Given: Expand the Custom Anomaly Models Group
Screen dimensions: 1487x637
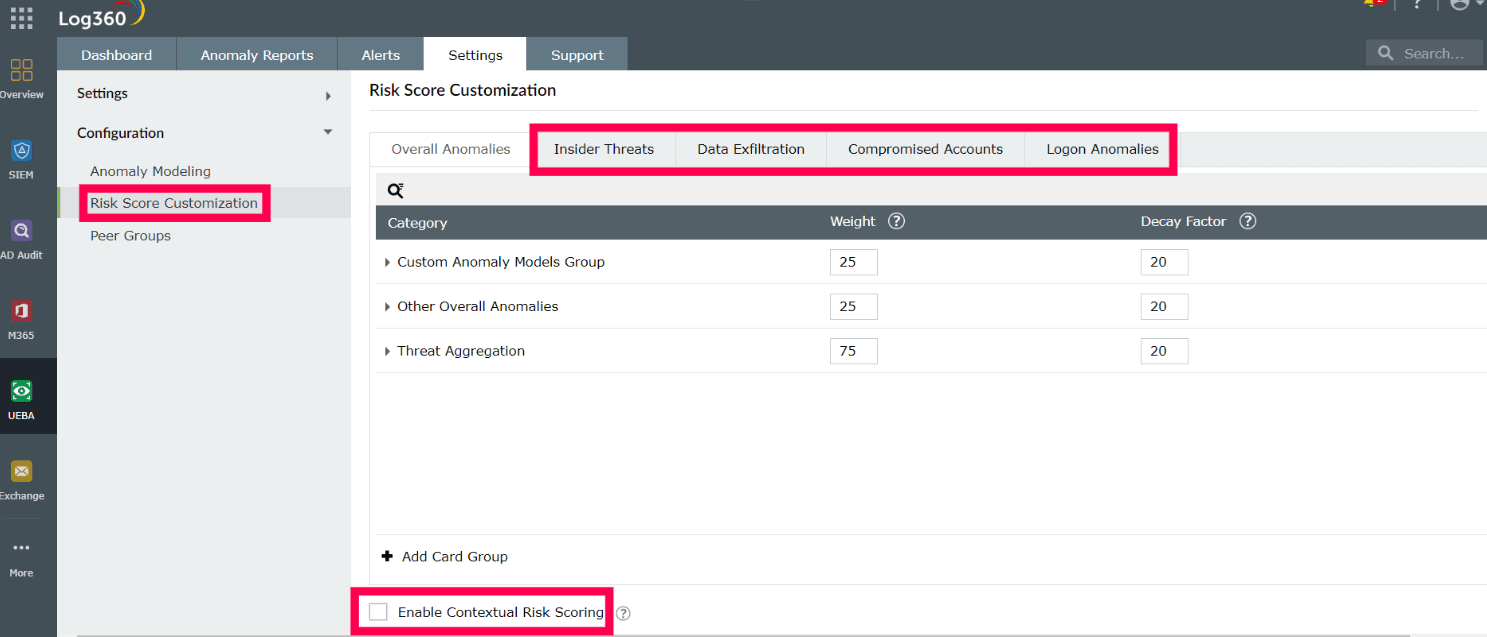Looking at the screenshot, I should [387, 261].
